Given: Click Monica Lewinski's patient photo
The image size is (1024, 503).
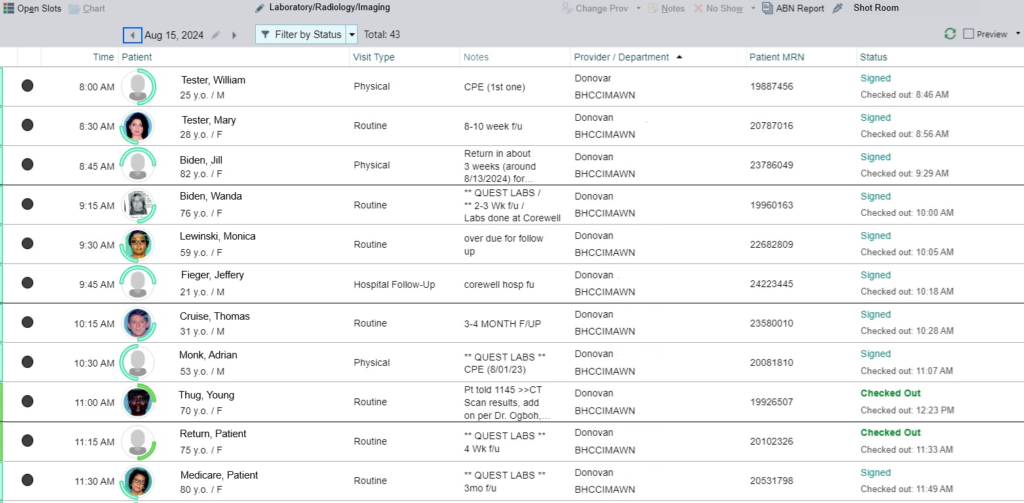Looking at the screenshot, I should click(x=138, y=244).
